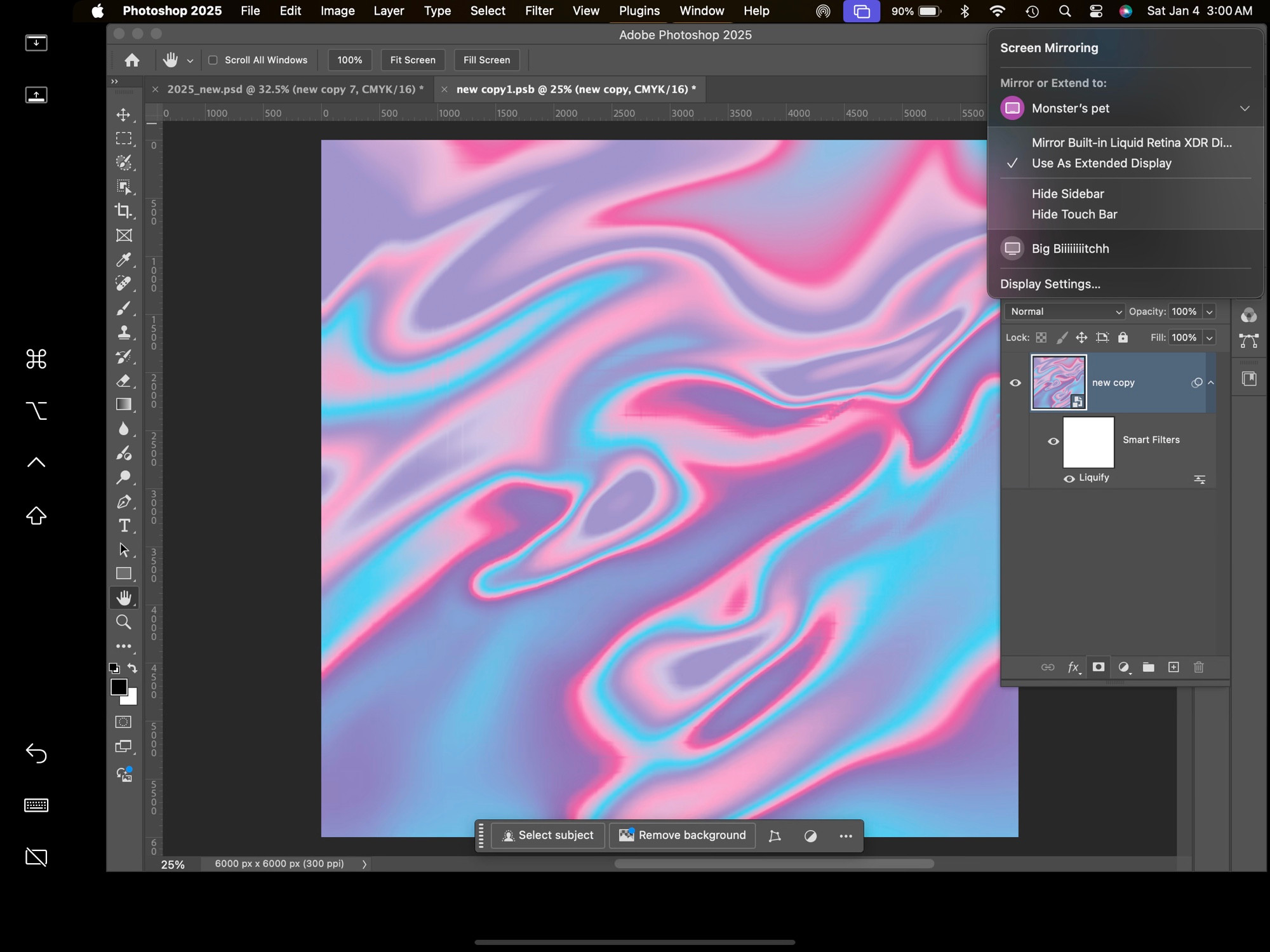This screenshot has height=952, width=1270.
Task: Open the Window menu
Action: pyautogui.click(x=702, y=11)
